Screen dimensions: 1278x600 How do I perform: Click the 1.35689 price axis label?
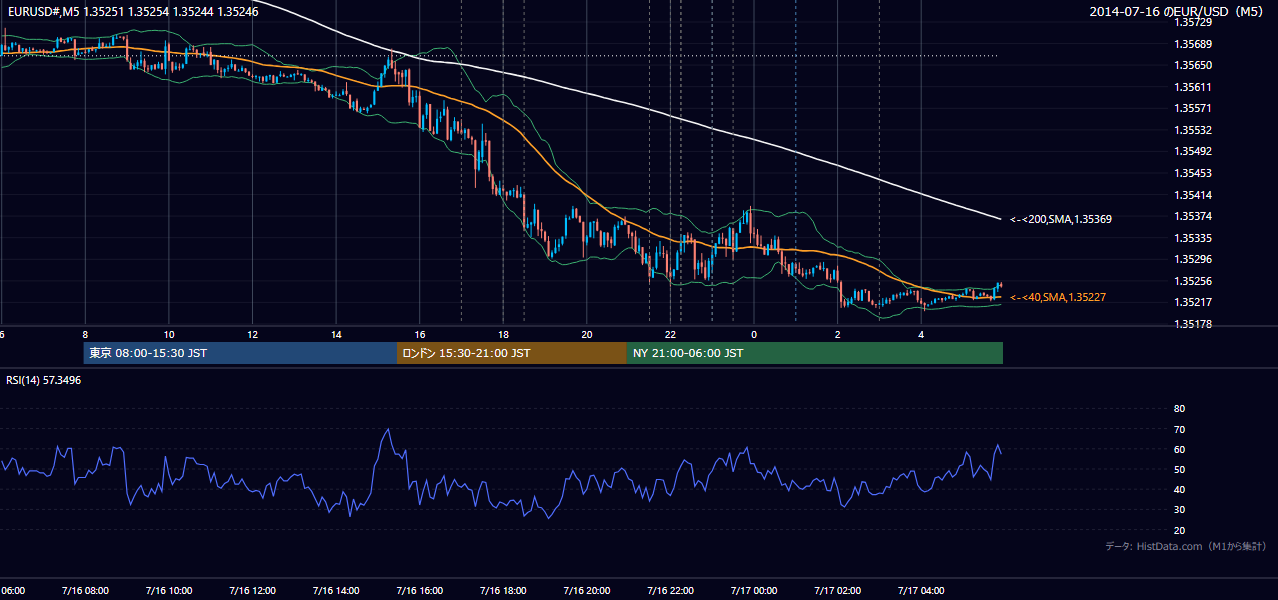coord(1193,44)
